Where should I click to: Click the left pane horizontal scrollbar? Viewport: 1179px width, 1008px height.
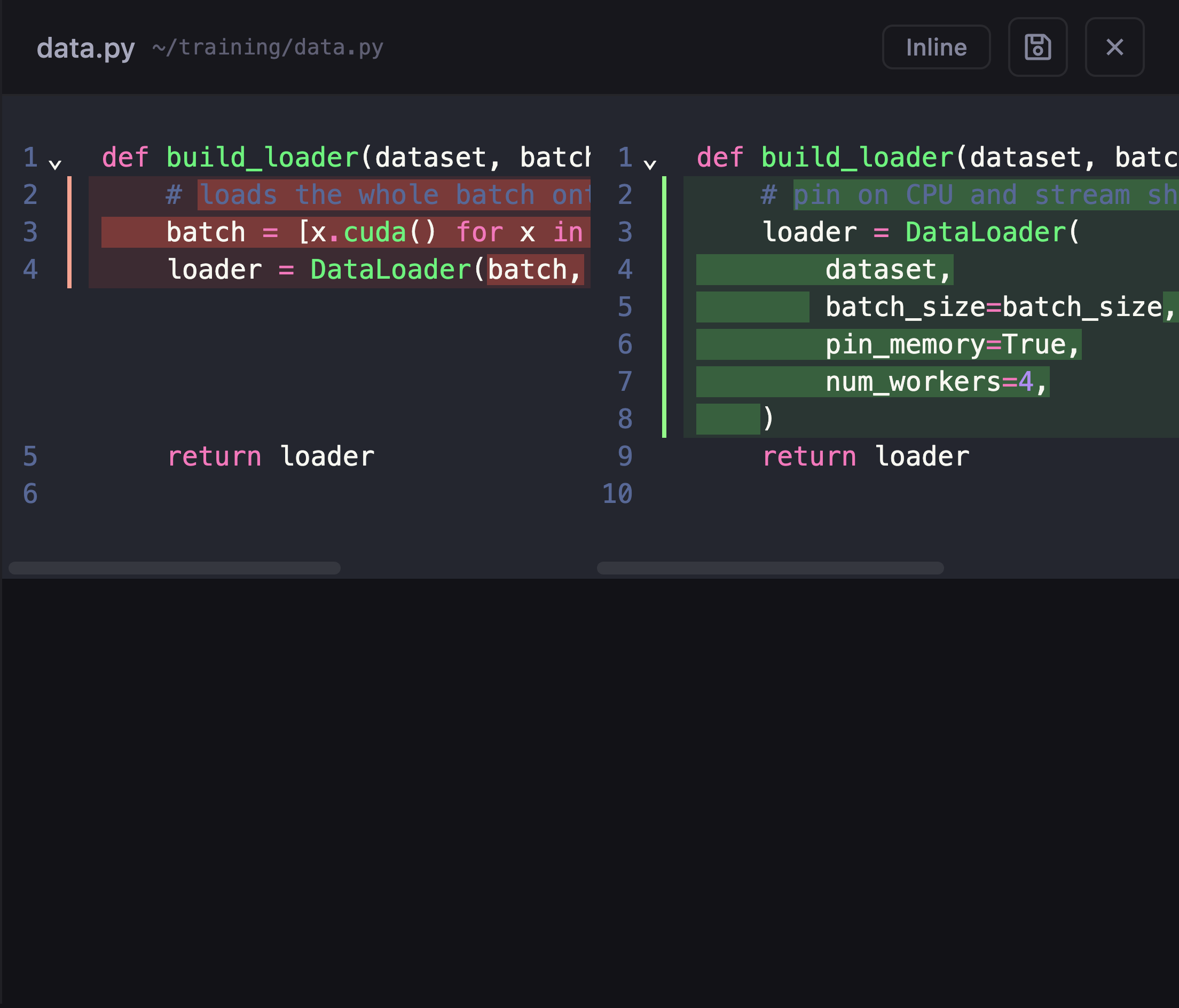point(175,568)
